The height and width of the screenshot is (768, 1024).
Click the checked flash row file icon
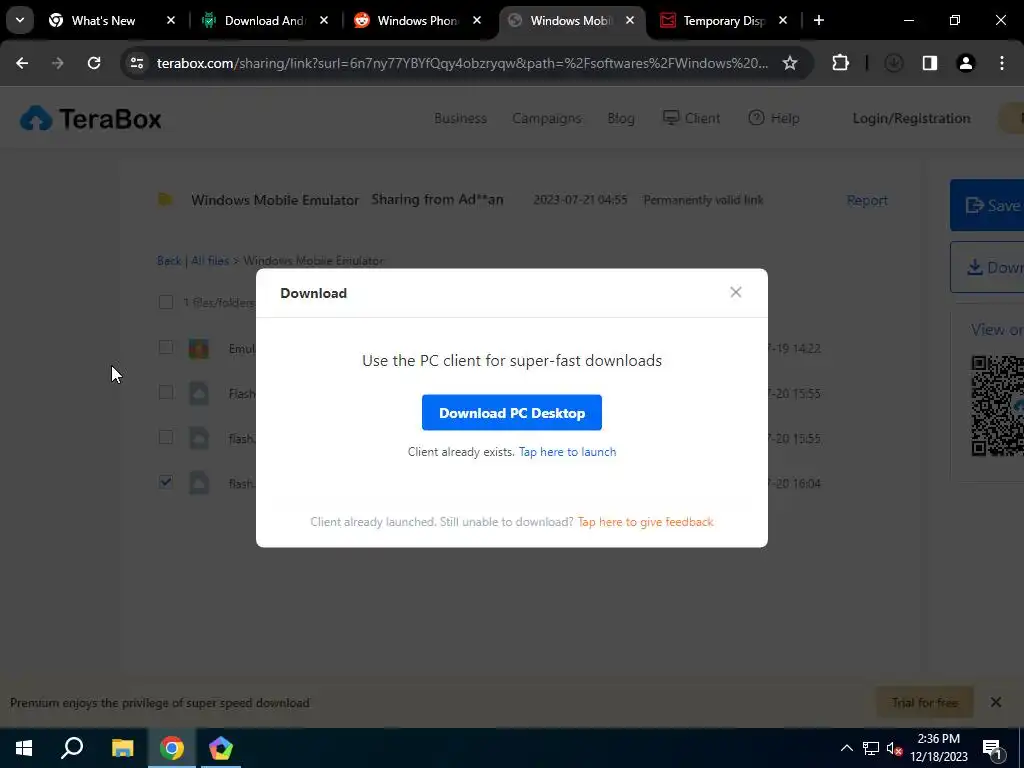pos(199,483)
